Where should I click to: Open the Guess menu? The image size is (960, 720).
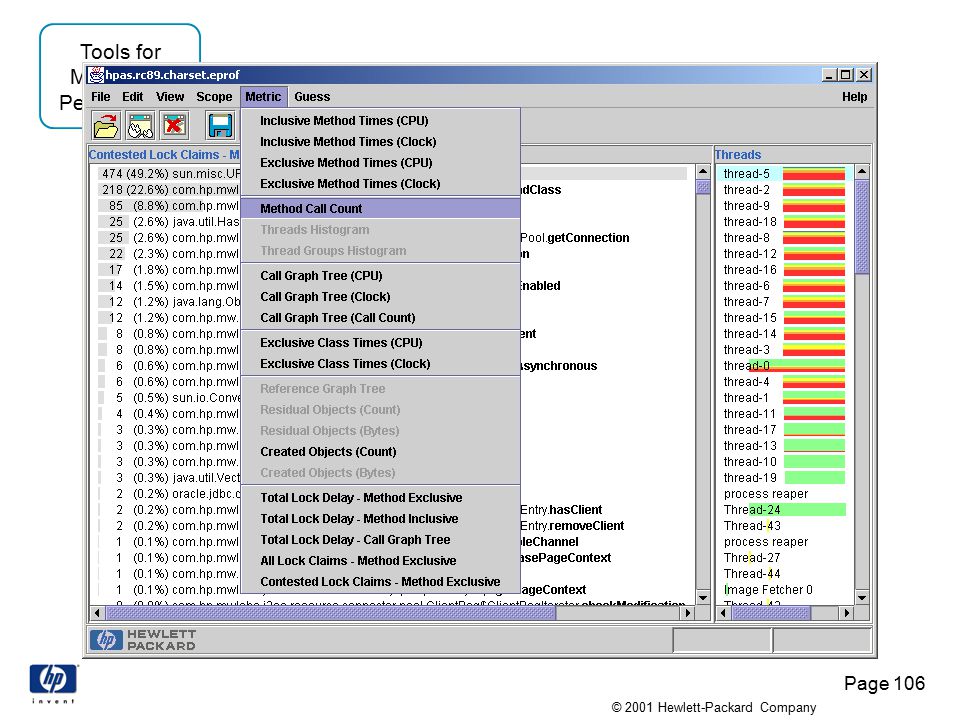[x=312, y=97]
